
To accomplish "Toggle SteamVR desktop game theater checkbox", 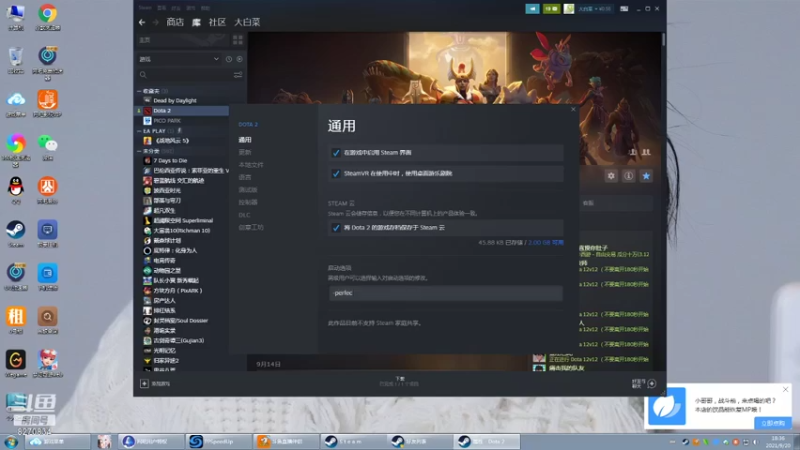I will point(336,173).
